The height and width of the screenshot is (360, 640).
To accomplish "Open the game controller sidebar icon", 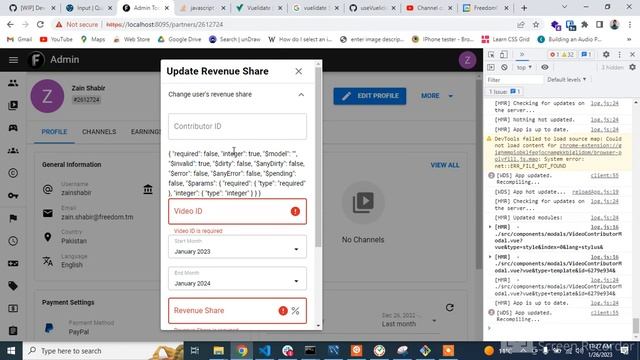I will (x=13, y=128).
